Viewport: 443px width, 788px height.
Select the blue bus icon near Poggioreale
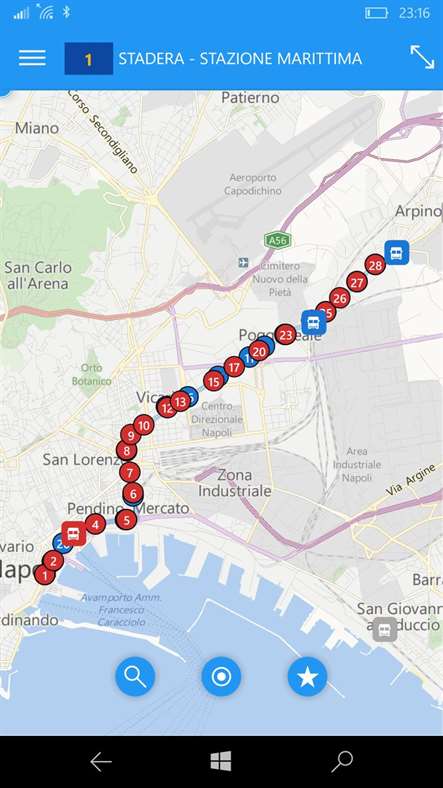[x=314, y=323]
